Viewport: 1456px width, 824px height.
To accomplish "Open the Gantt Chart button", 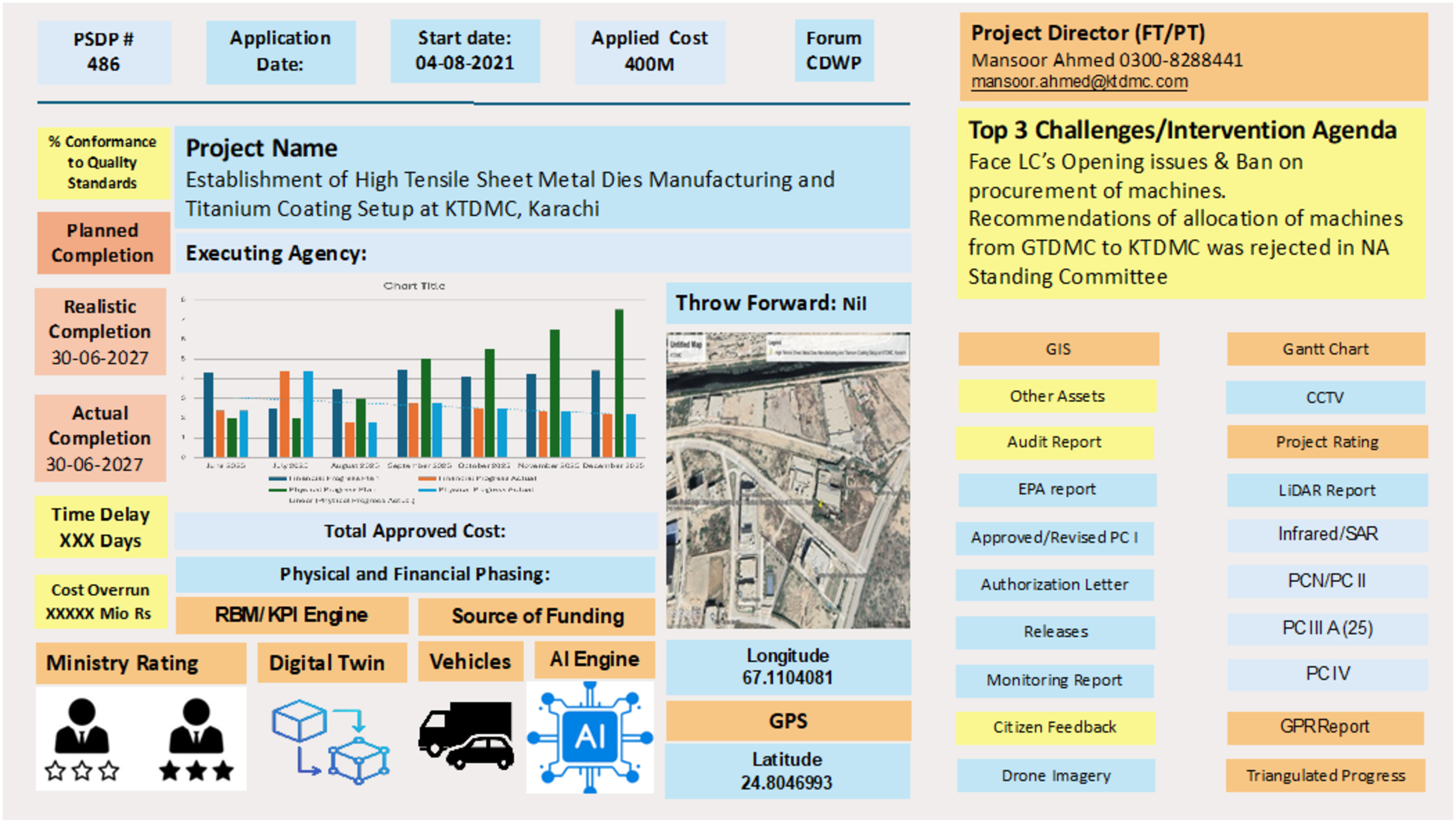I will pyautogui.click(x=1325, y=348).
